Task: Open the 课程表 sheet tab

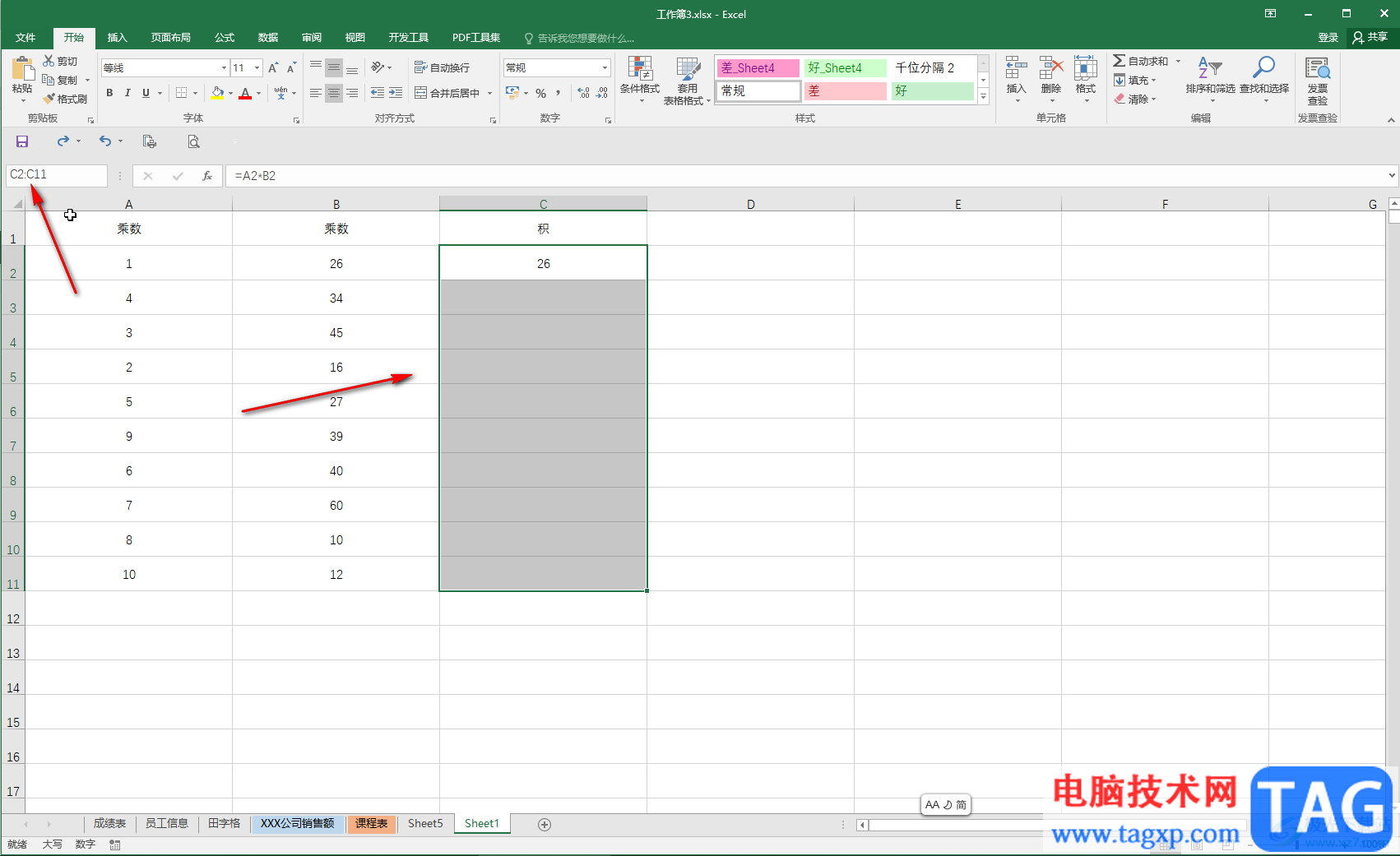Action: 371,823
